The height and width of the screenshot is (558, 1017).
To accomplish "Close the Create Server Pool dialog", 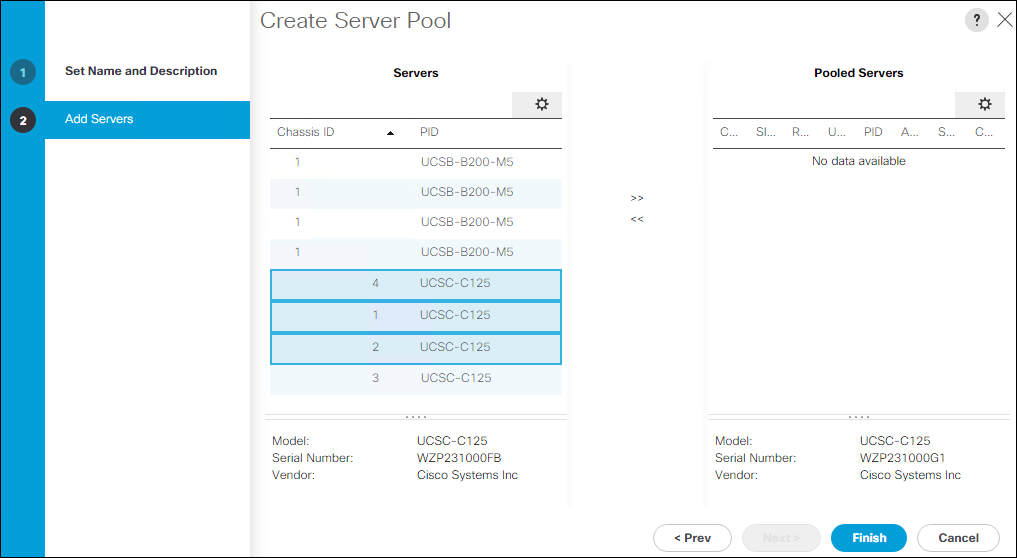I will pyautogui.click(x=1004, y=20).
